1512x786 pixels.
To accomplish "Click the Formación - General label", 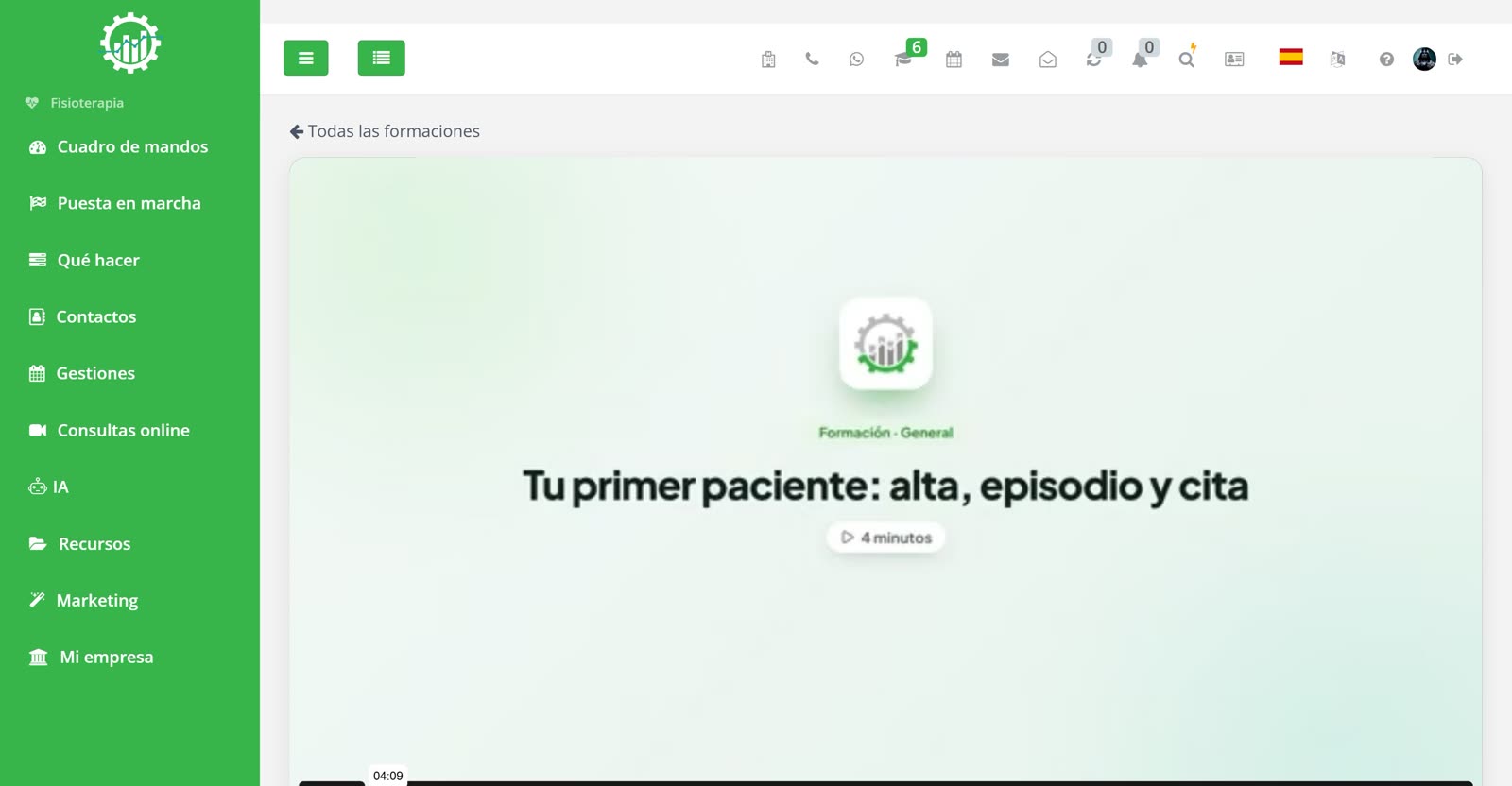I will click(x=885, y=433).
